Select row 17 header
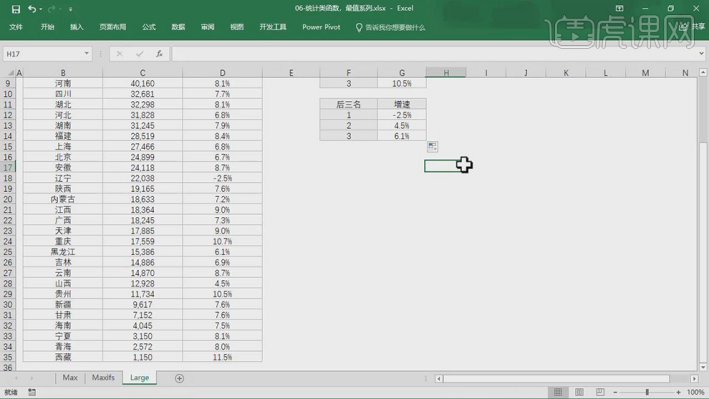This screenshot has width=709, height=399. (x=8, y=167)
